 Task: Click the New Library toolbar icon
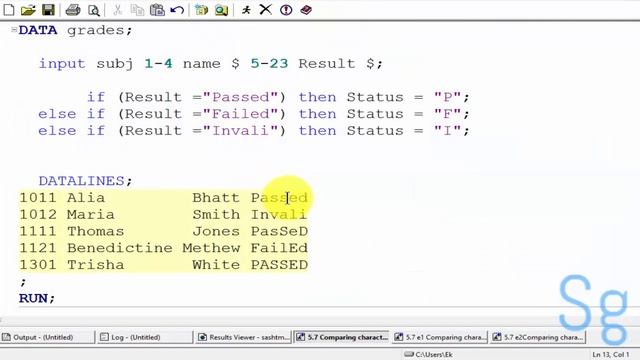[x=201, y=10]
